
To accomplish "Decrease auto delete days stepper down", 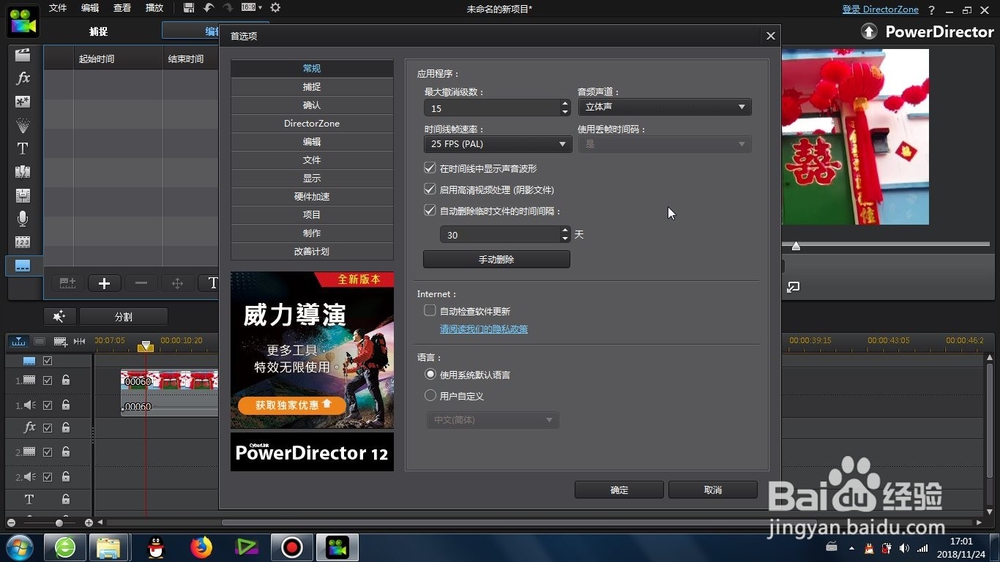I will 565,239.
